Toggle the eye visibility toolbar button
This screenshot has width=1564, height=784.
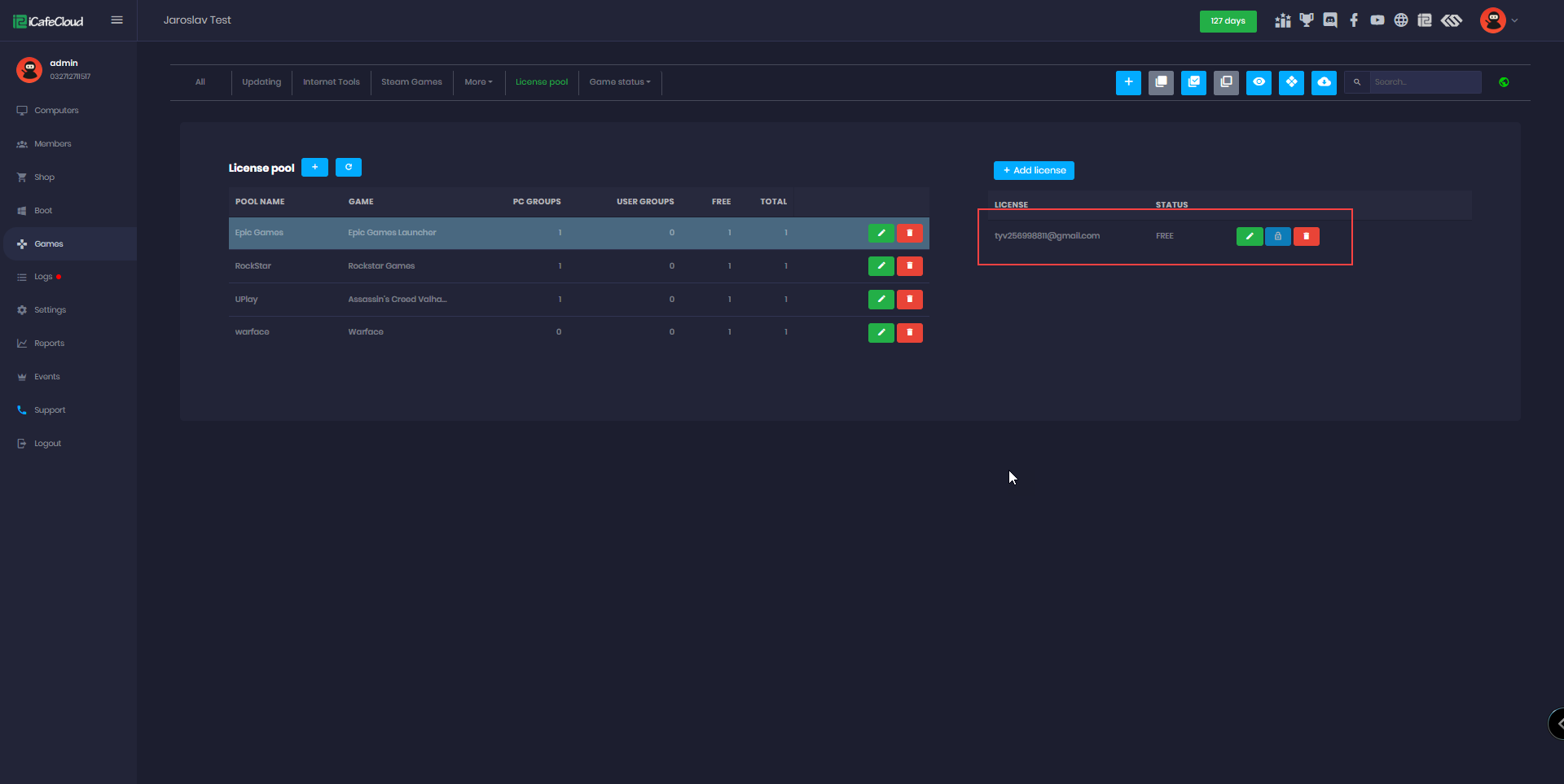1259,82
